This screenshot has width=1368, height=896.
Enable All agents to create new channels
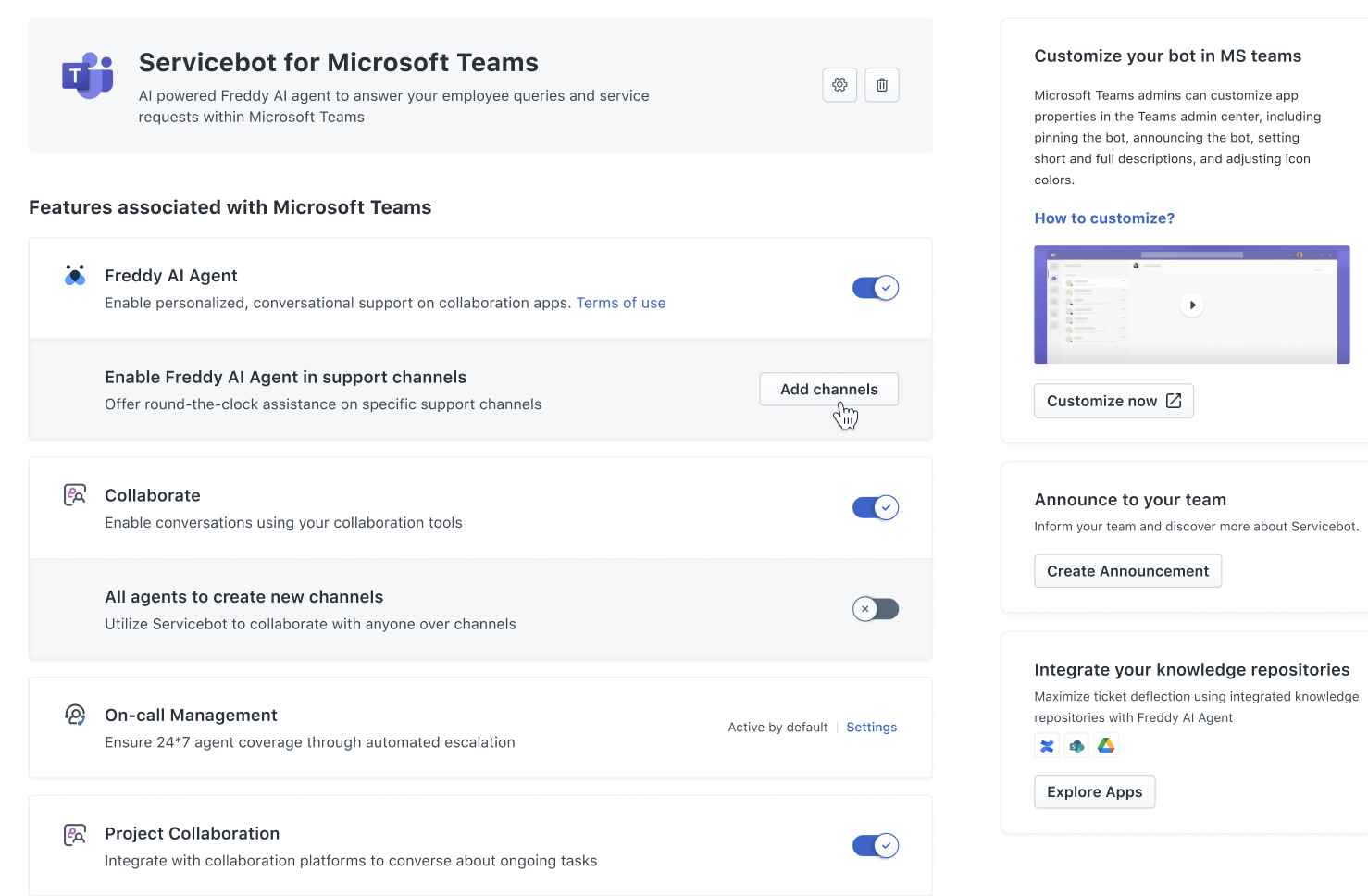(876, 609)
